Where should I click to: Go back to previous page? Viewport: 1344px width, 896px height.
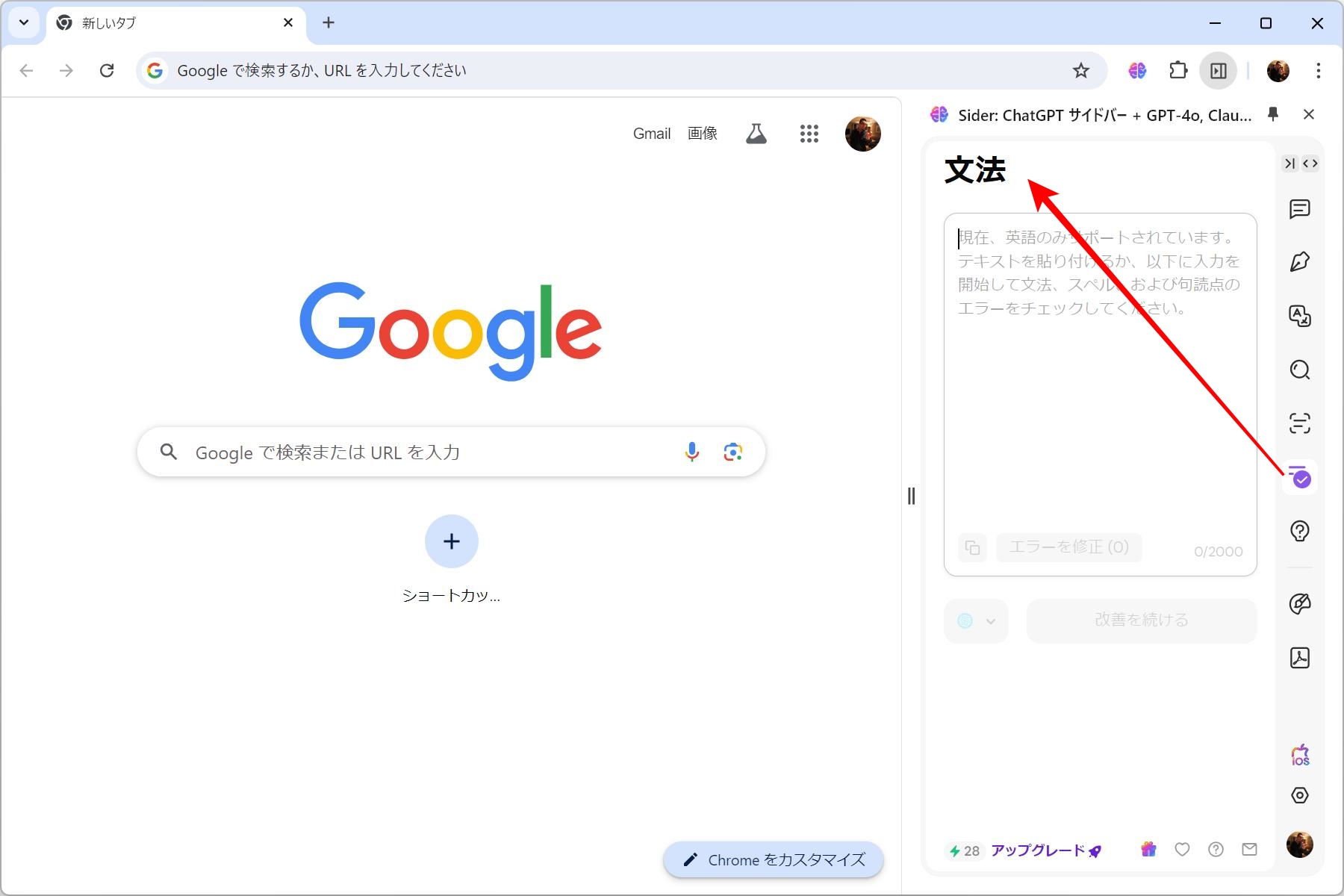[x=27, y=70]
